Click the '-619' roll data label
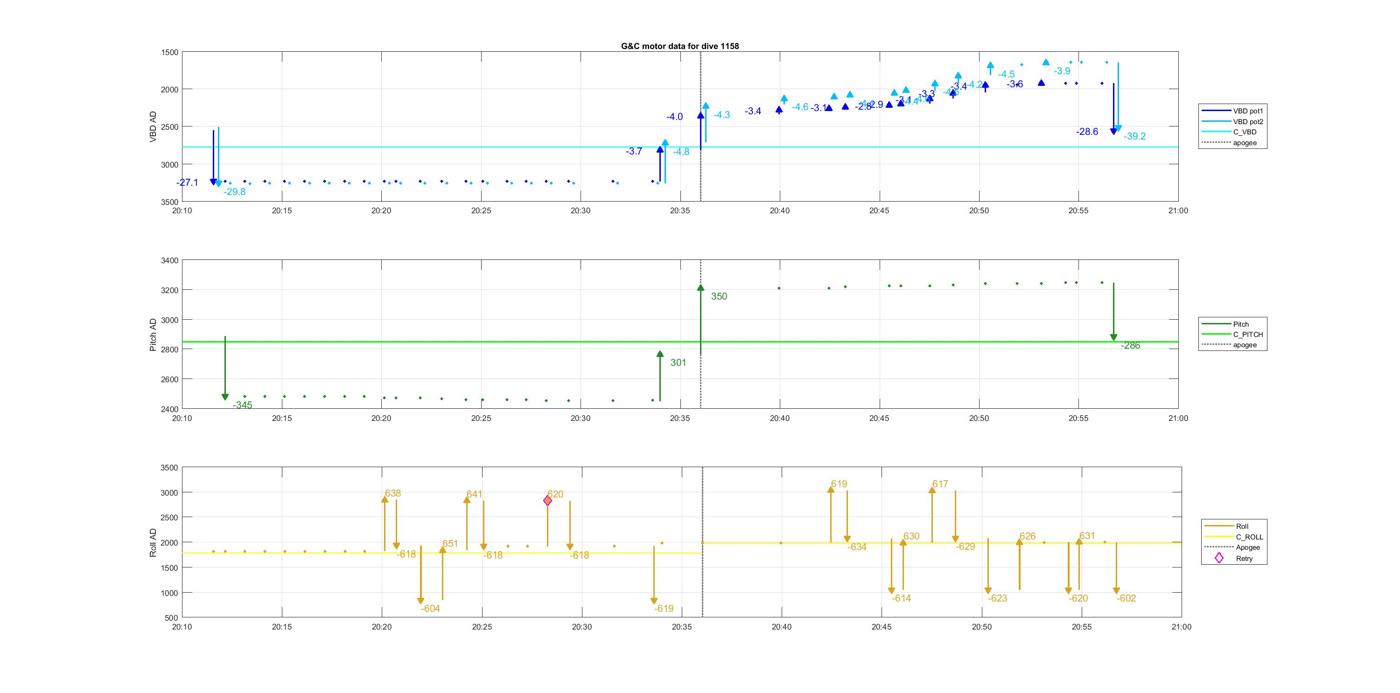Image resolution: width=1400 pixels, height=693 pixels. tap(664, 609)
